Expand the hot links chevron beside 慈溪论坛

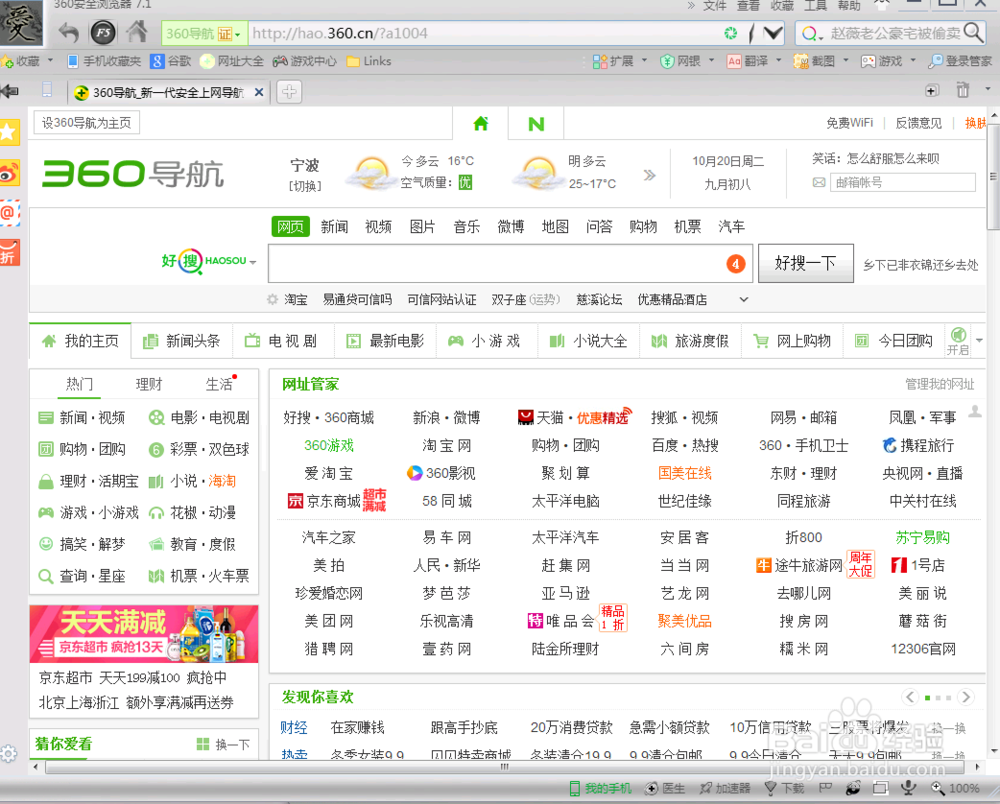(743, 298)
